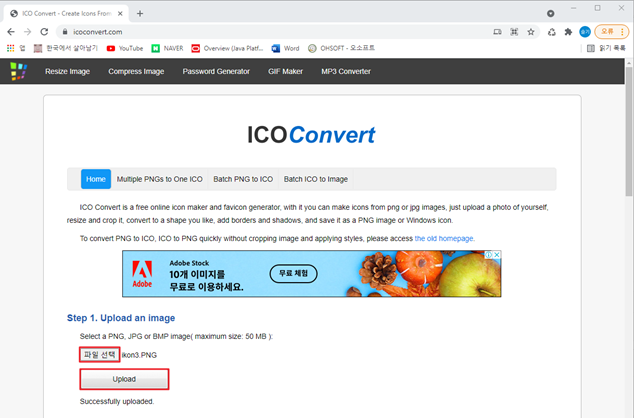Switch to Batch PNG to ICO tab
This screenshot has height=418, width=634.
(243, 179)
